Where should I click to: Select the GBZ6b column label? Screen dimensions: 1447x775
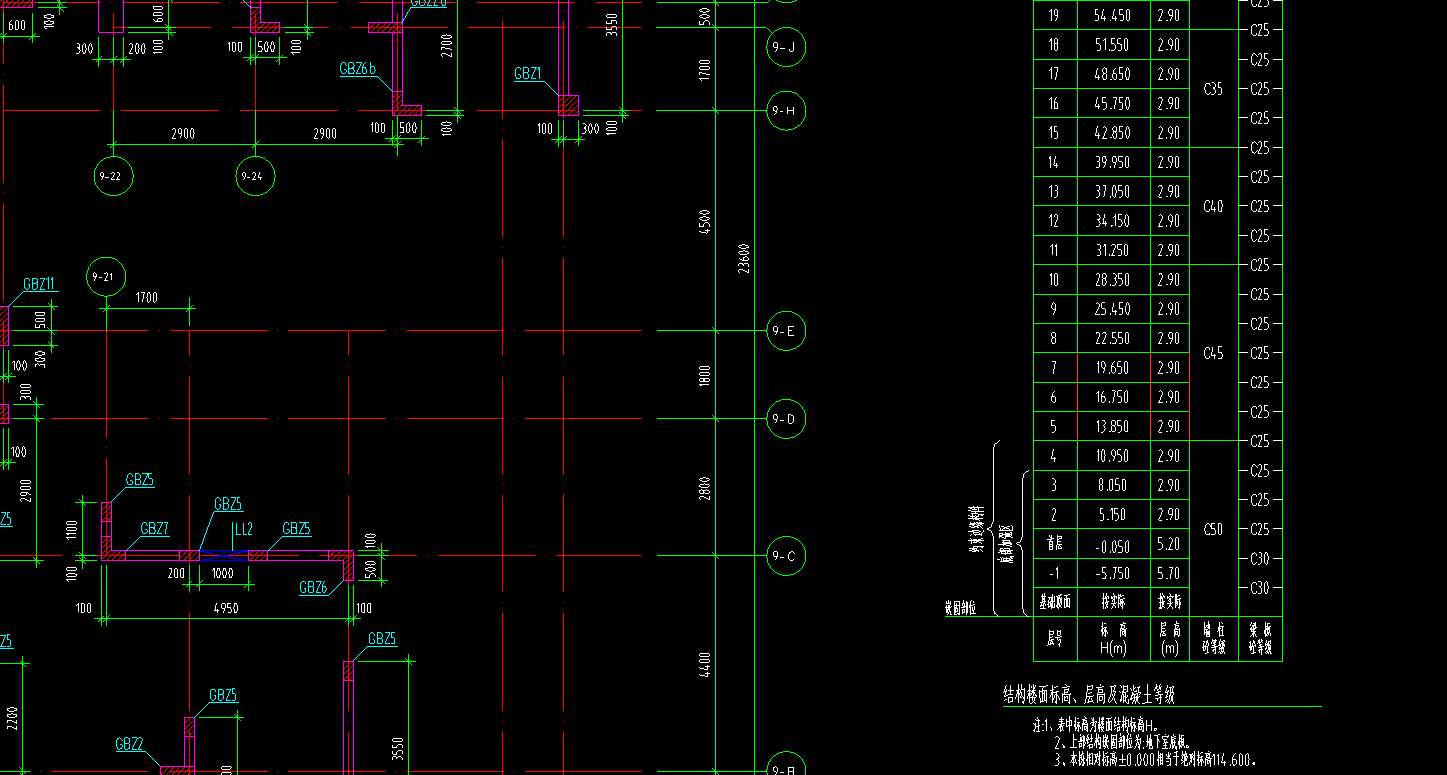tap(357, 69)
